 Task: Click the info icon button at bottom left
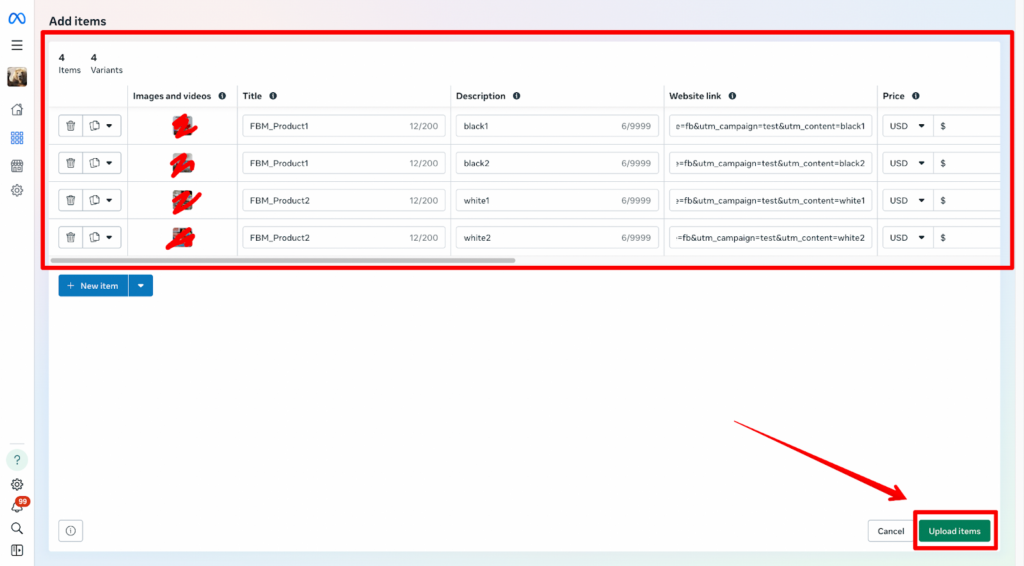pyautogui.click(x=71, y=531)
